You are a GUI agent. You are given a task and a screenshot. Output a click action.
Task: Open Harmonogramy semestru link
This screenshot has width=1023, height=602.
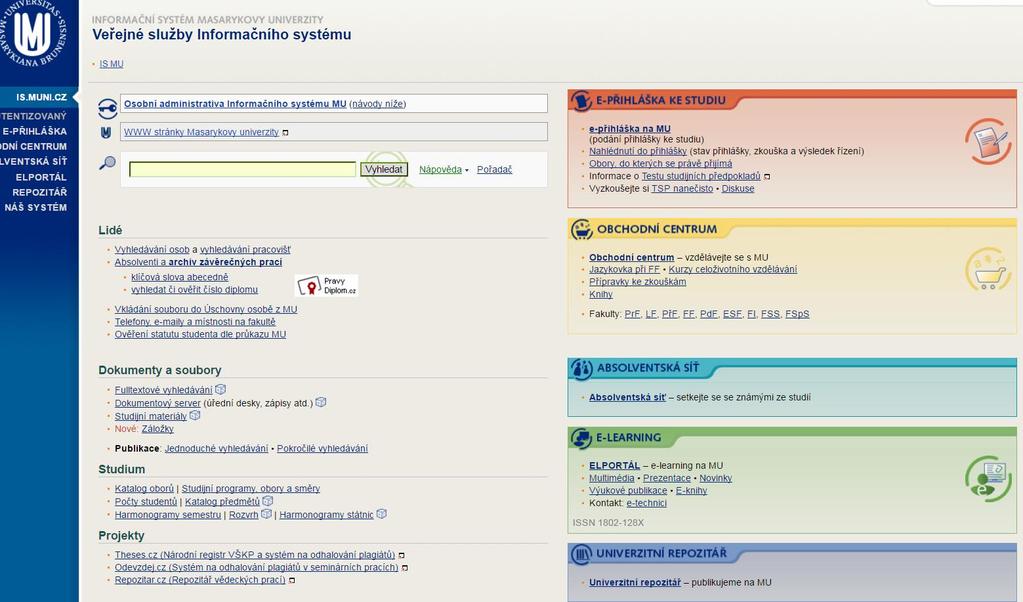pyautogui.click(x=168, y=515)
